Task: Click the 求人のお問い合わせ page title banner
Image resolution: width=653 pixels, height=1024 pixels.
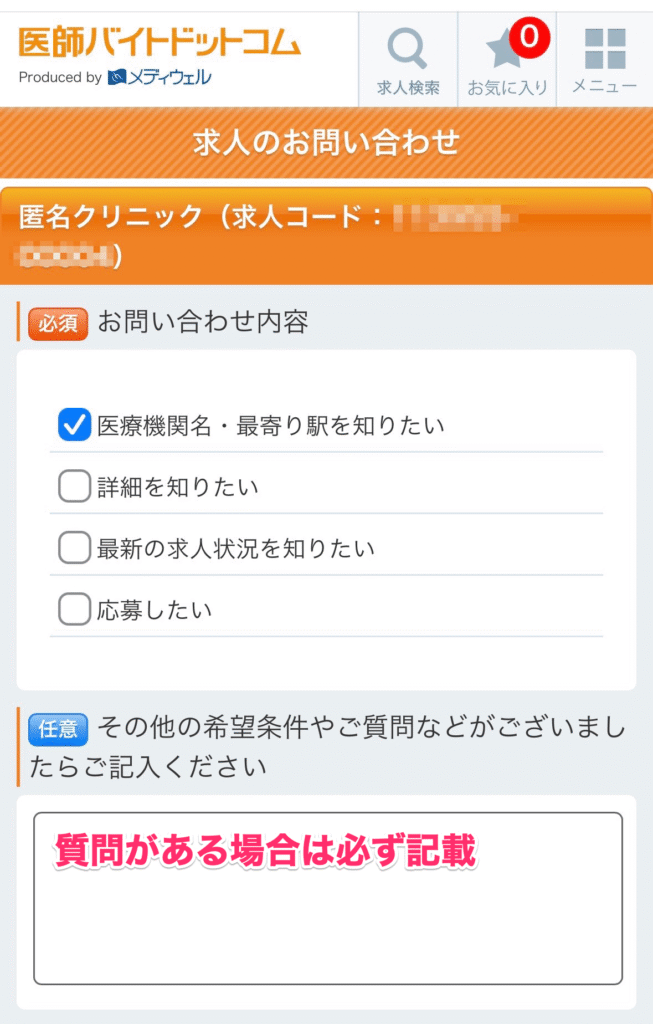Action: click(326, 142)
